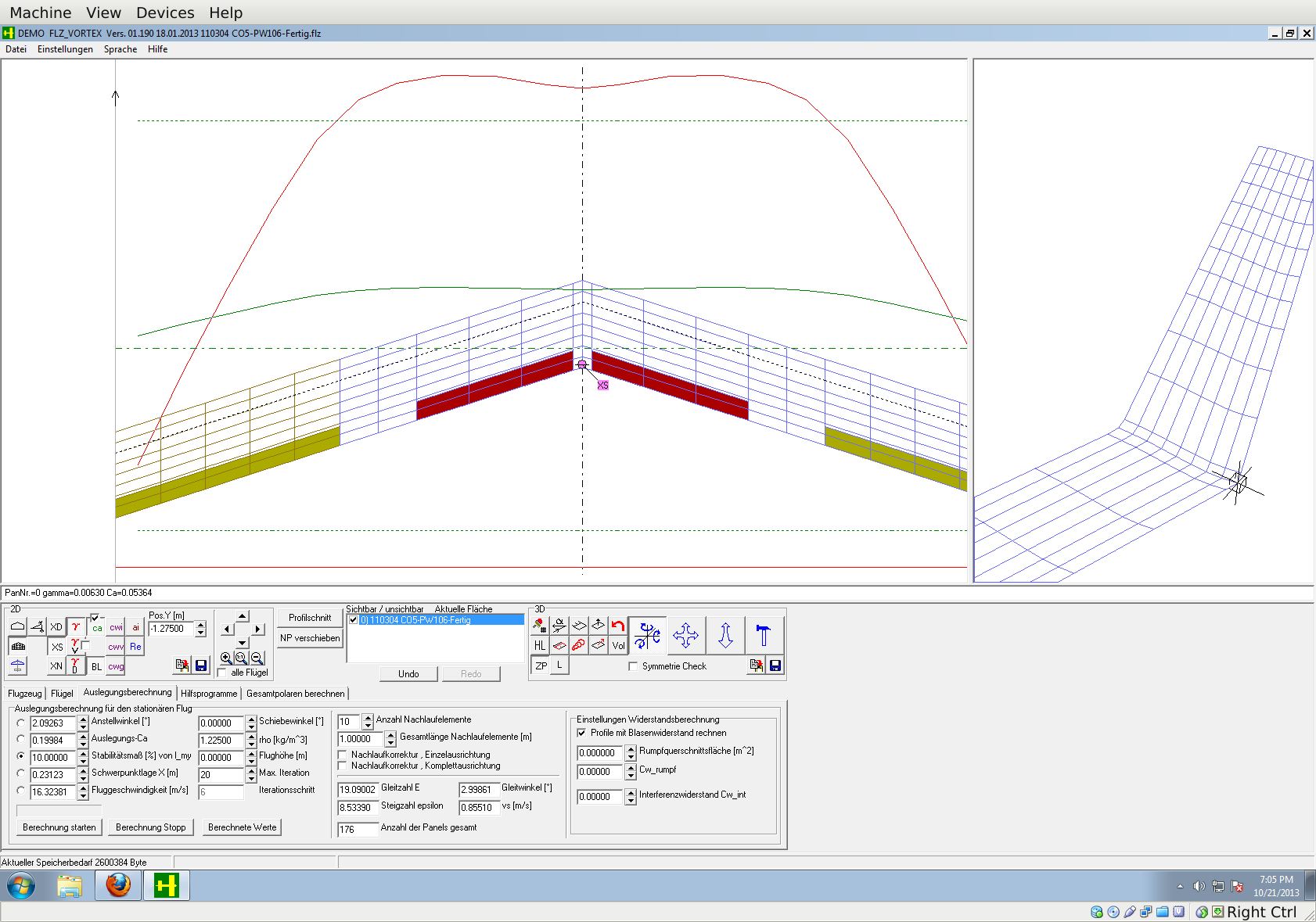Toggle the 'alle Flügel' checkbox
The height and width of the screenshot is (922, 1316).
click(222, 673)
